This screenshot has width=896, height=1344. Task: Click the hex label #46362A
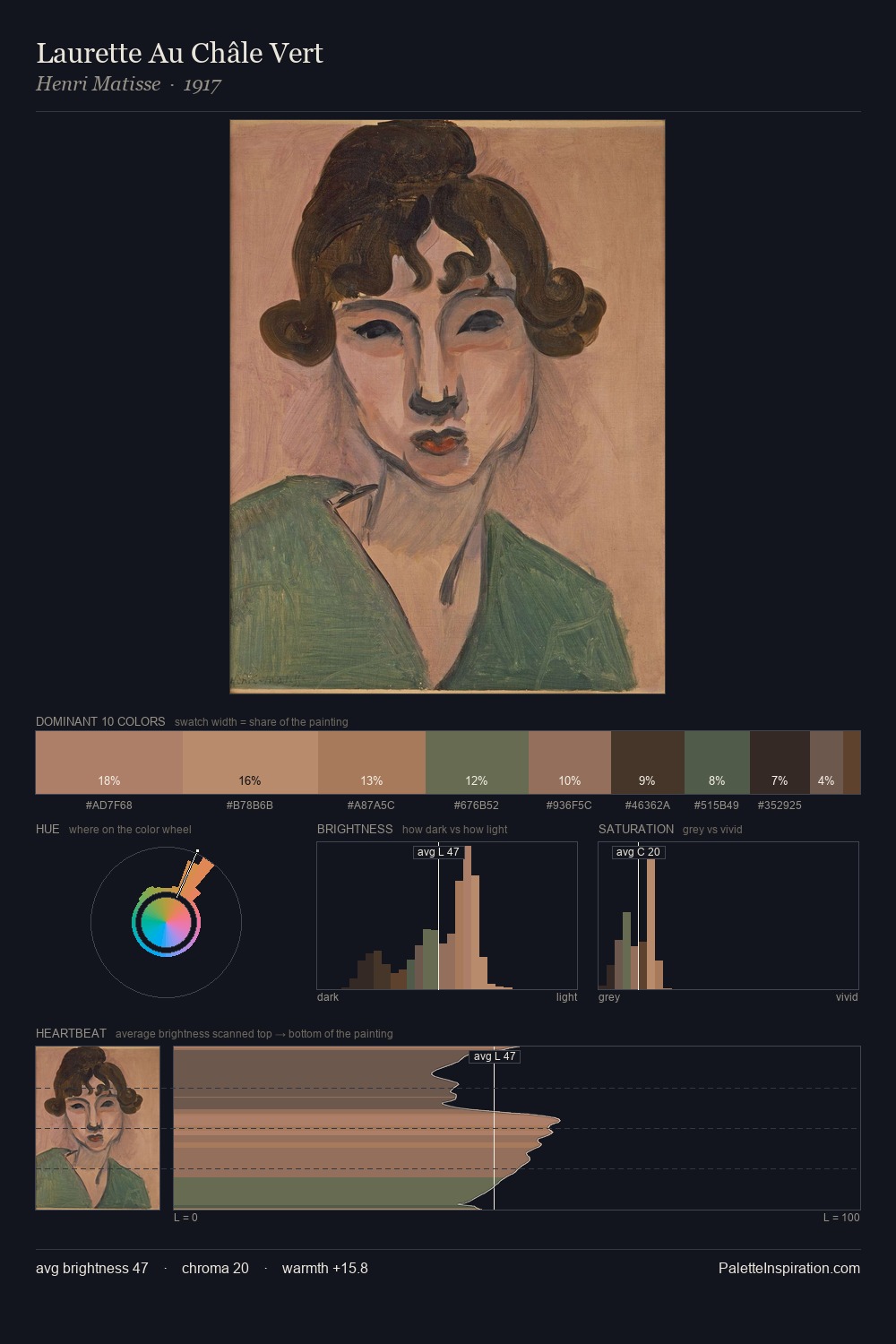click(648, 805)
